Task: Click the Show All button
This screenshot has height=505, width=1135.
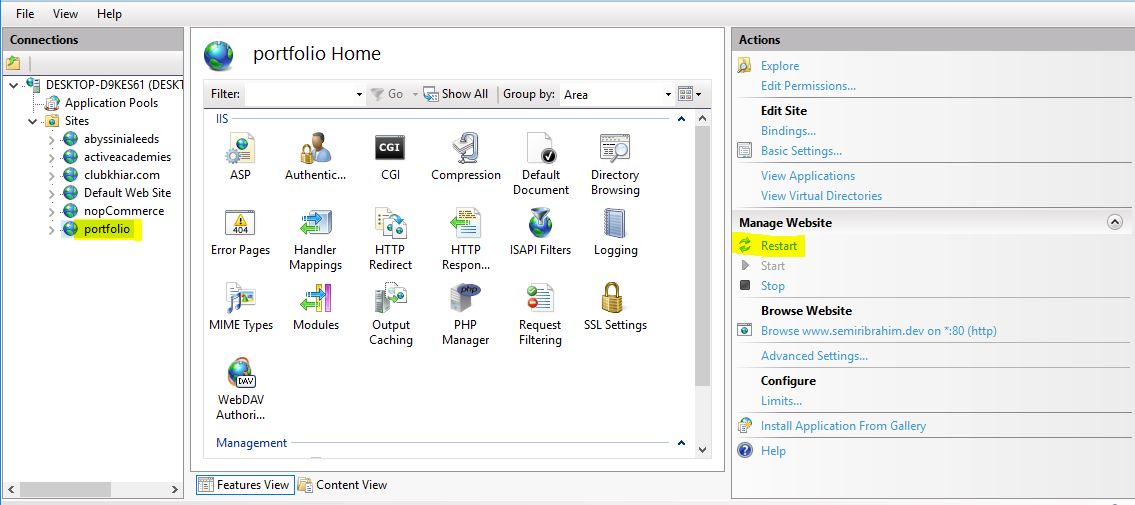Action: click(x=456, y=94)
